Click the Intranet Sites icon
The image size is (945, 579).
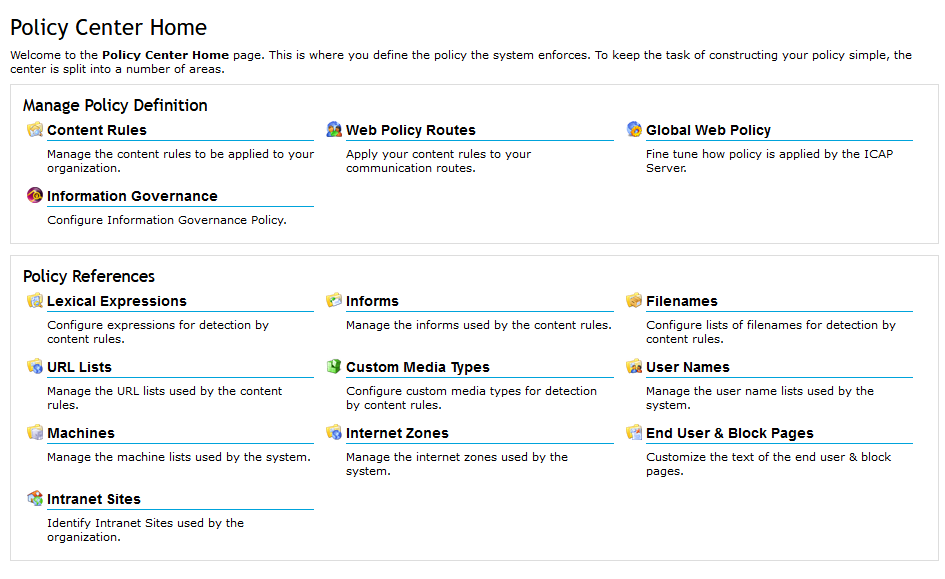coord(35,499)
